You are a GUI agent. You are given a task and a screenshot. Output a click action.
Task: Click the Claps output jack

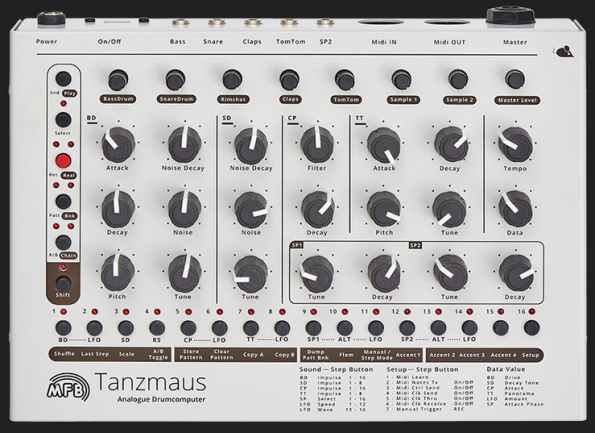pyautogui.click(x=253, y=22)
